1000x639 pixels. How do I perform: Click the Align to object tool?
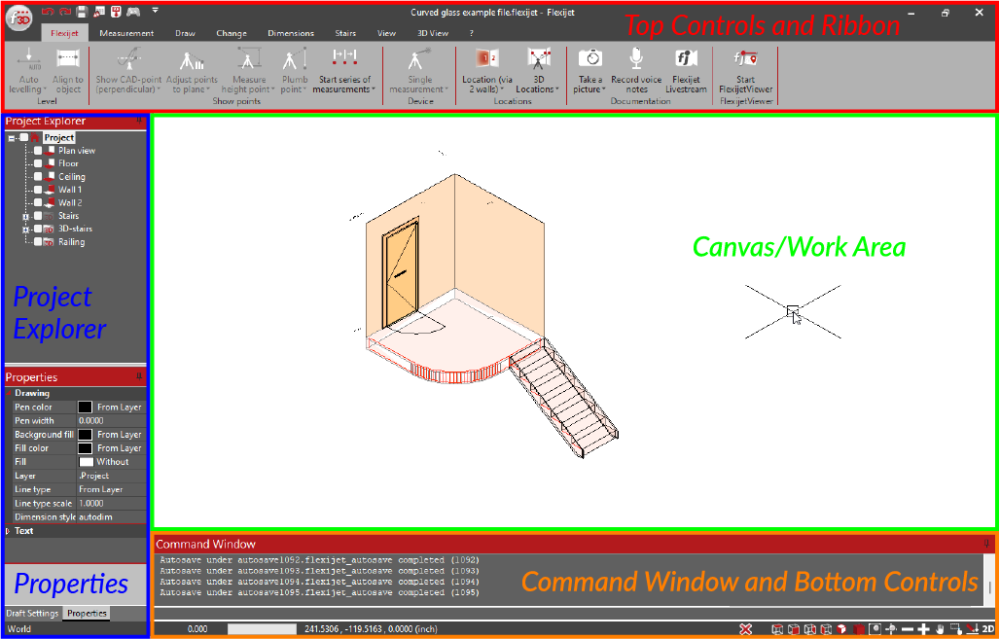pos(68,70)
